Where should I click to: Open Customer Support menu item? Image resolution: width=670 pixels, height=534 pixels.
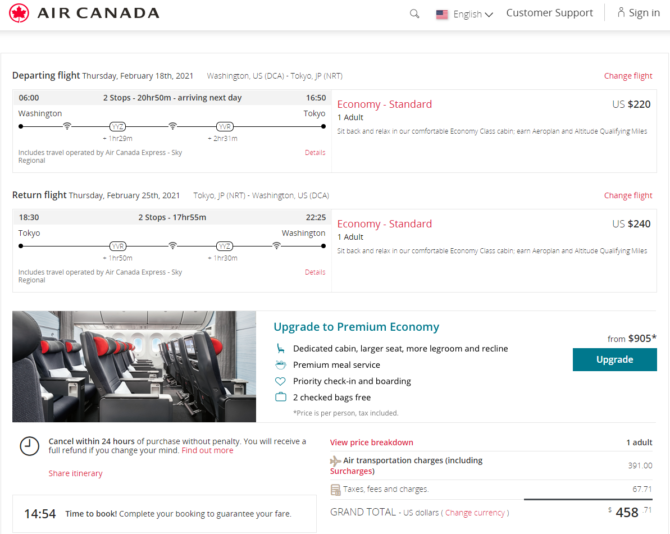550,13
